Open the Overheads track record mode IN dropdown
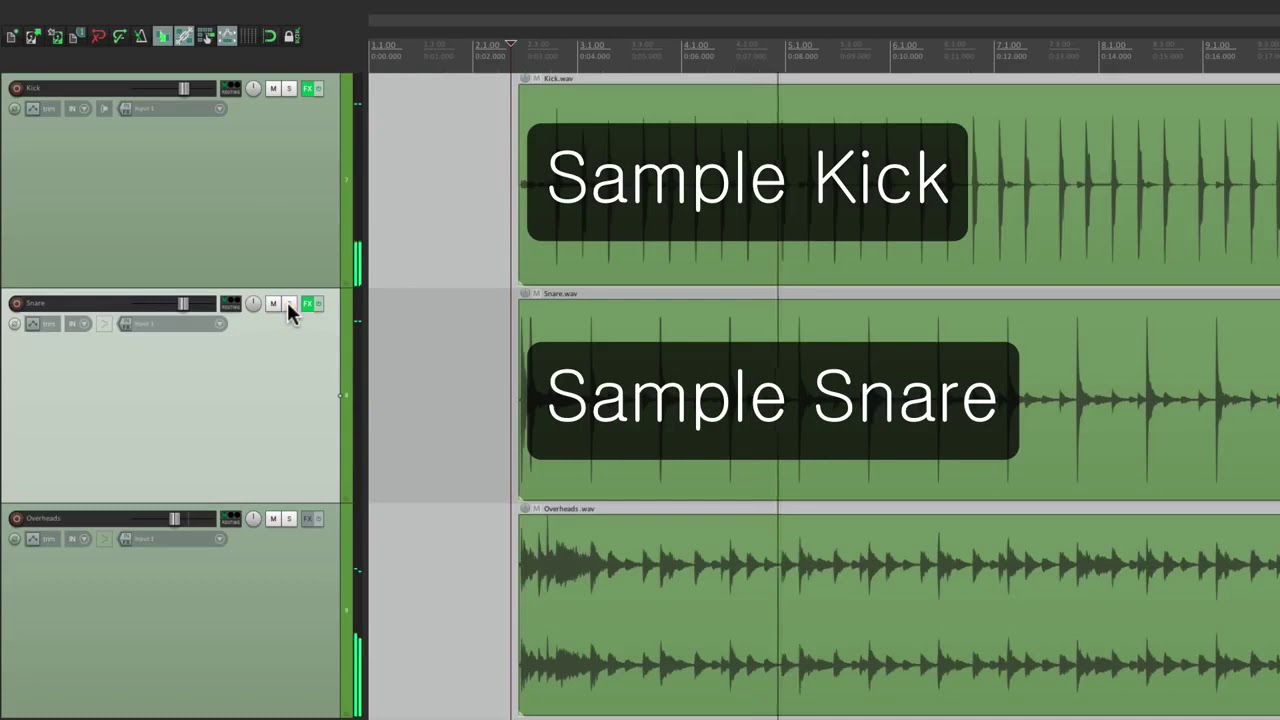The image size is (1280, 720). pos(78,538)
